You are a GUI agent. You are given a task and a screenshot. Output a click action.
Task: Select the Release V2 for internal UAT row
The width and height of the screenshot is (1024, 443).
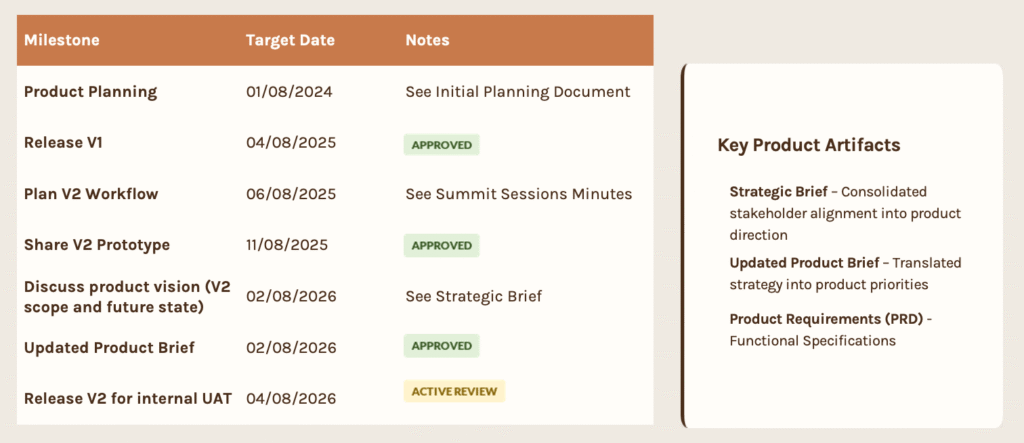[335, 398]
